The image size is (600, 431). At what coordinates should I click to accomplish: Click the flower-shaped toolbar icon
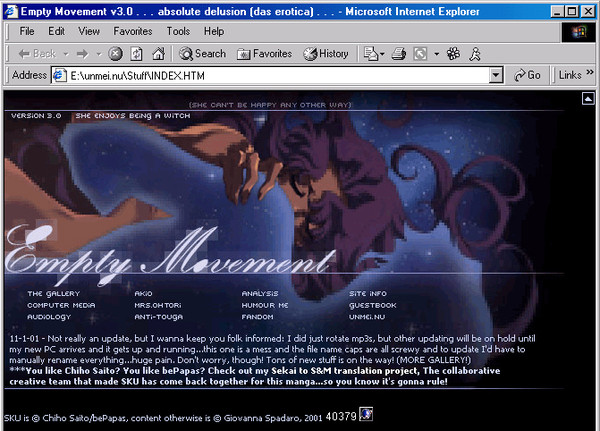pyautogui.click(x=453, y=54)
